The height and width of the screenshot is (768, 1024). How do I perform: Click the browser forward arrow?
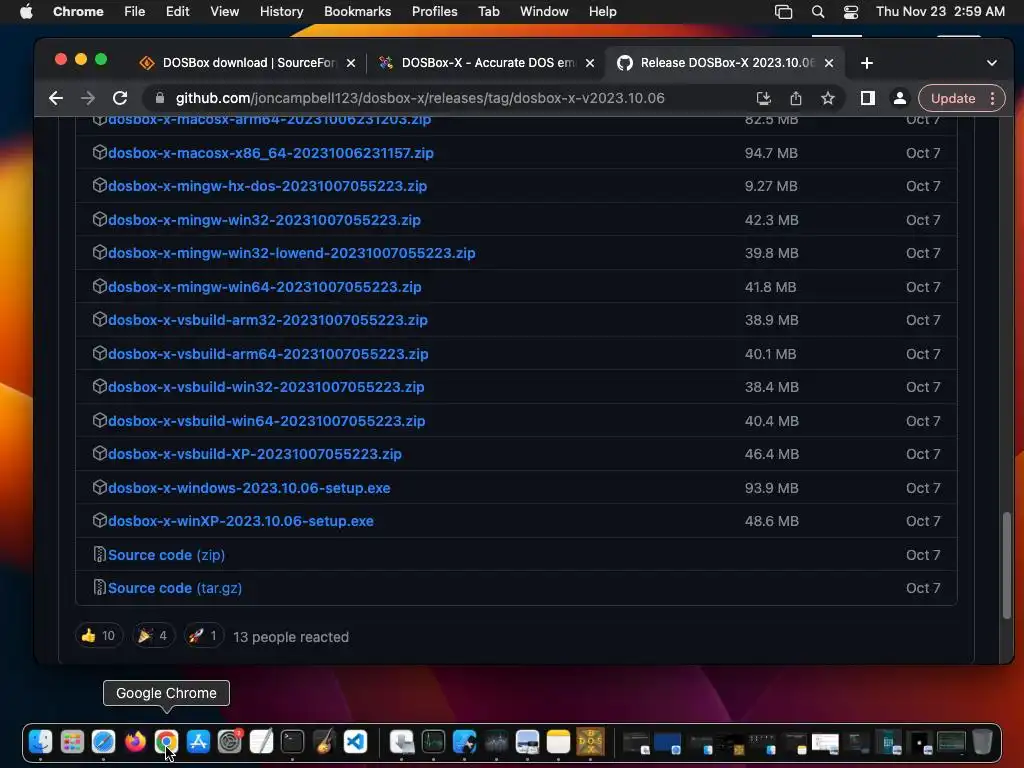pyautogui.click(x=88, y=98)
